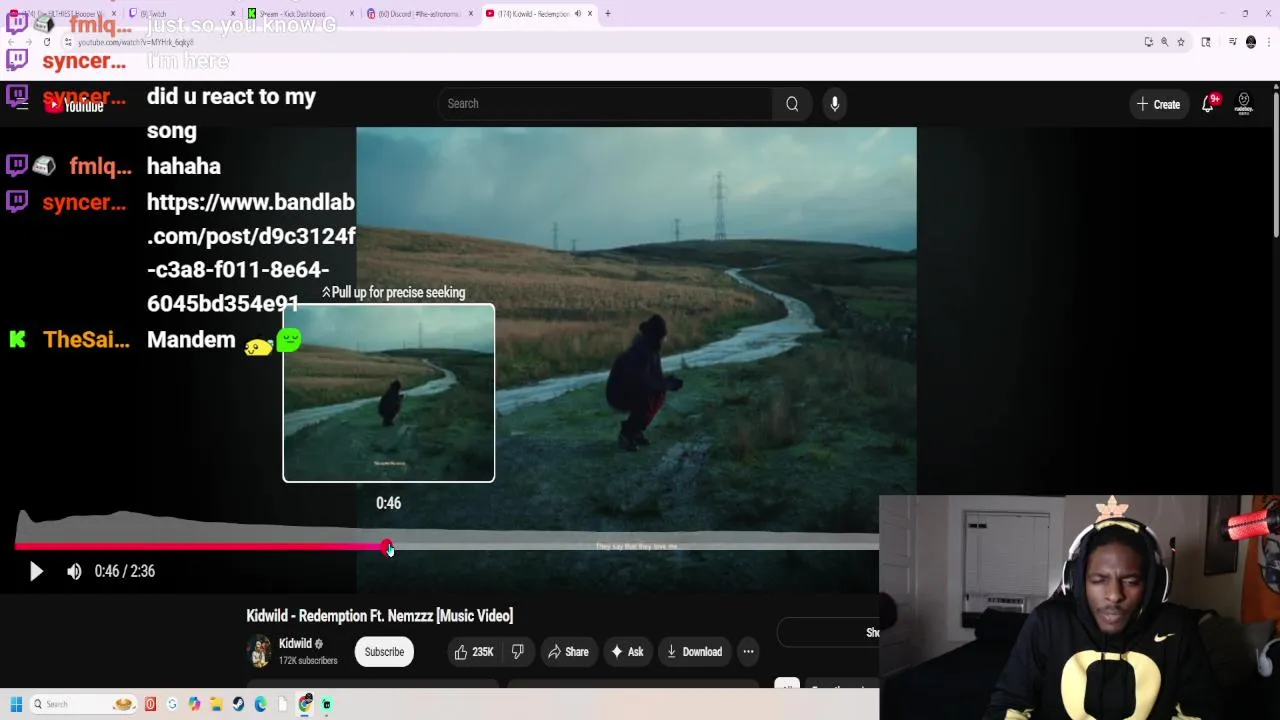This screenshot has height=720, width=1280.
Task: Open the Copilot icon in the taskbar
Action: (x=194, y=704)
